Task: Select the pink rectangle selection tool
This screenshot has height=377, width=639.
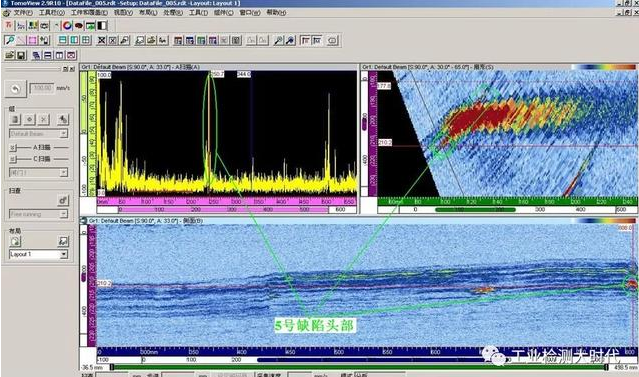Action: [x=33, y=40]
